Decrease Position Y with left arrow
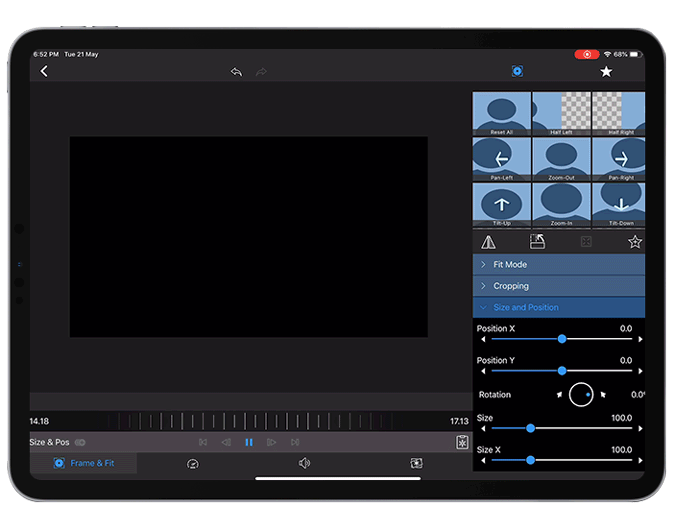The width and height of the screenshot is (675, 530). (x=483, y=371)
